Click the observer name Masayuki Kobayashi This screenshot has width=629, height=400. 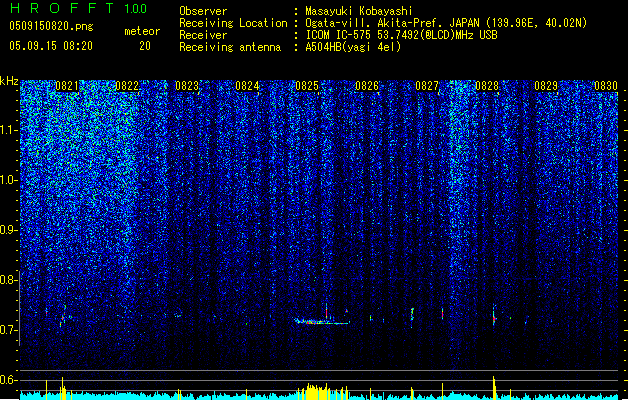point(359,11)
